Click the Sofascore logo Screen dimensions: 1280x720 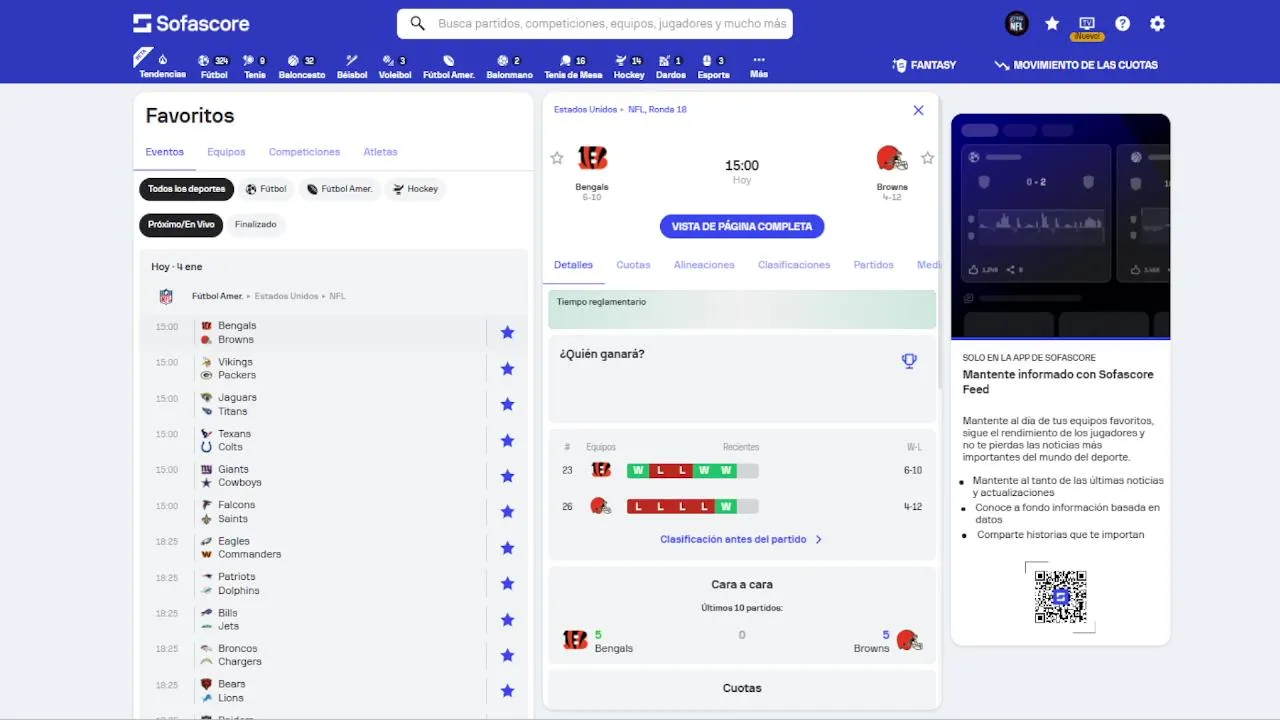tap(191, 23)
